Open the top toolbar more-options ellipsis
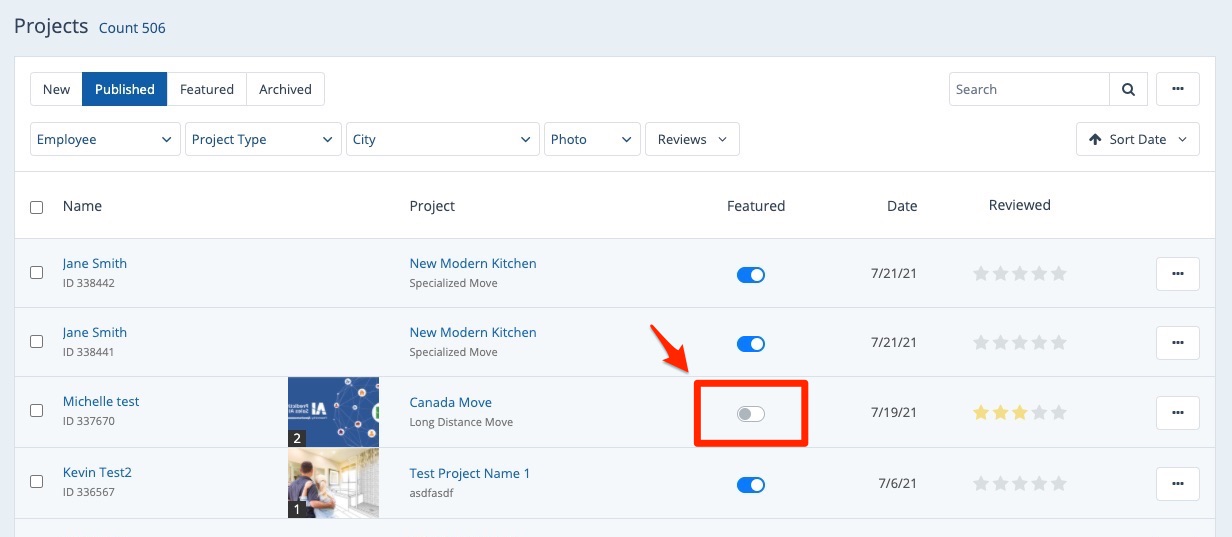 pyautogui.click(x=1178, y=89)
